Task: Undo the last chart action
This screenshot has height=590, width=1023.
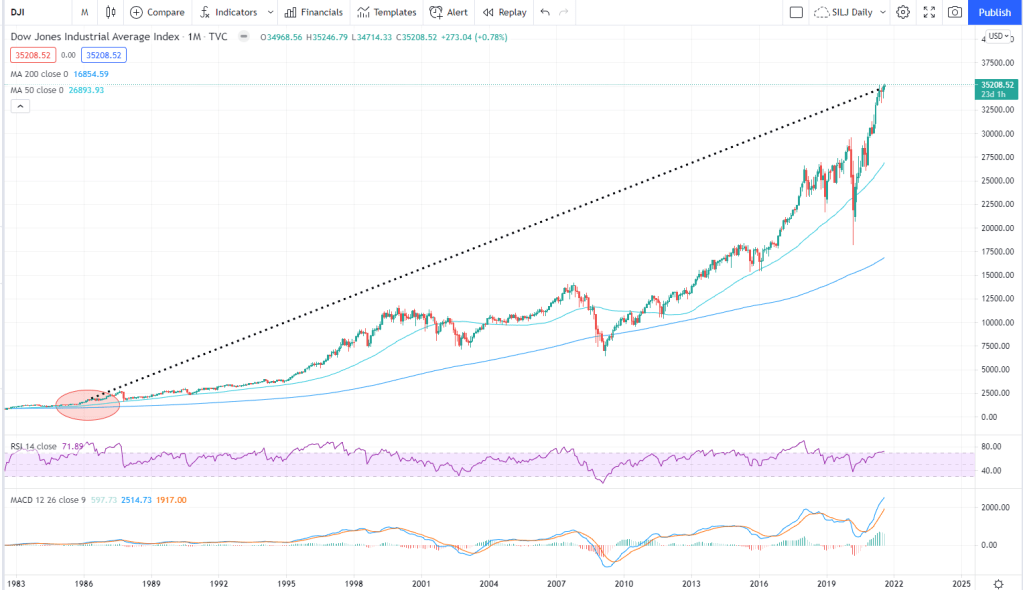Action: coord(544,12)
